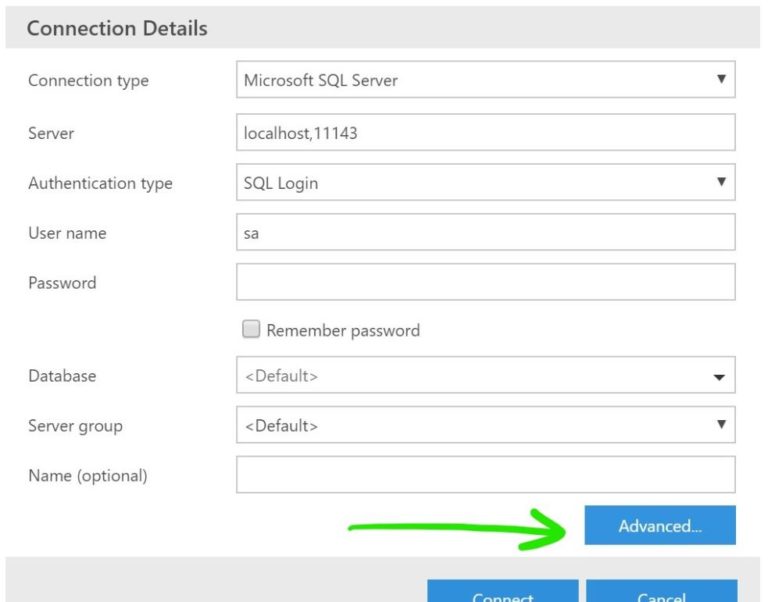Enable the Remember password checkbox
Viewport: 768px width, 602px height.
(251, 329)
